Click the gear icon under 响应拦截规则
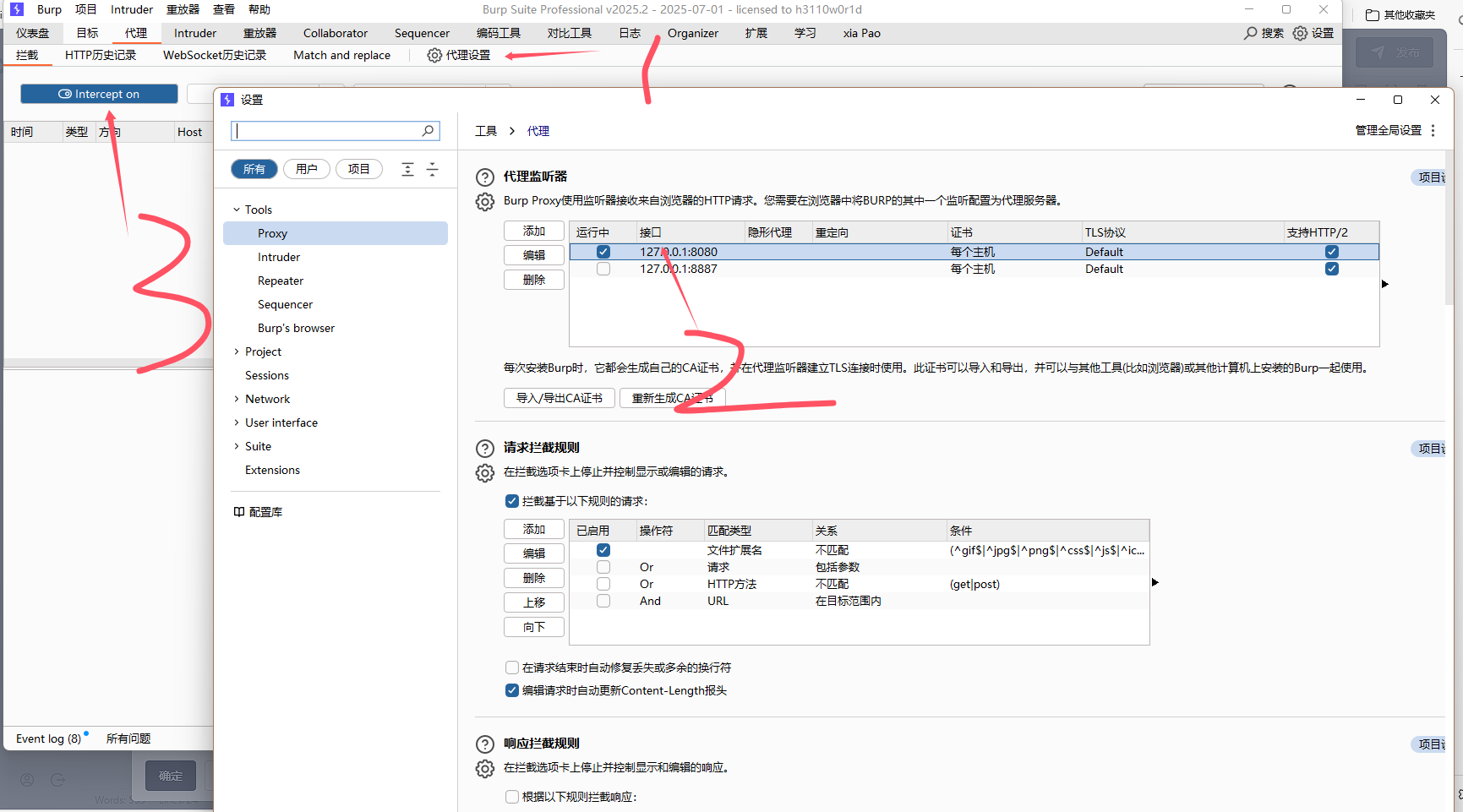 pyautogui.click(x=484, y=769)
